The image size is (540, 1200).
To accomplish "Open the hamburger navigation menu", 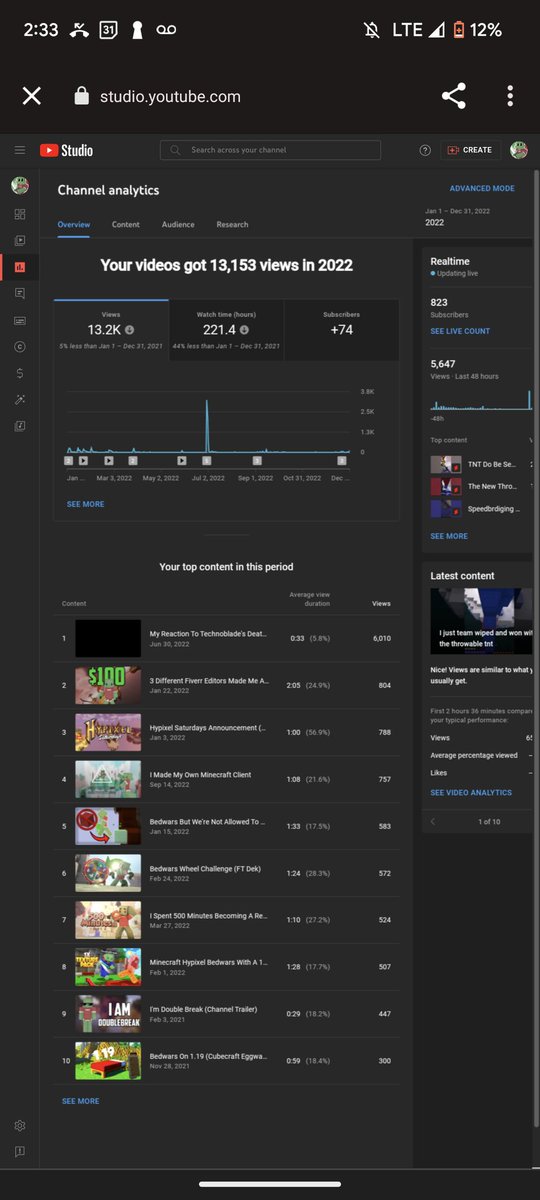I will pyautogui.click(x=19, y=150).
